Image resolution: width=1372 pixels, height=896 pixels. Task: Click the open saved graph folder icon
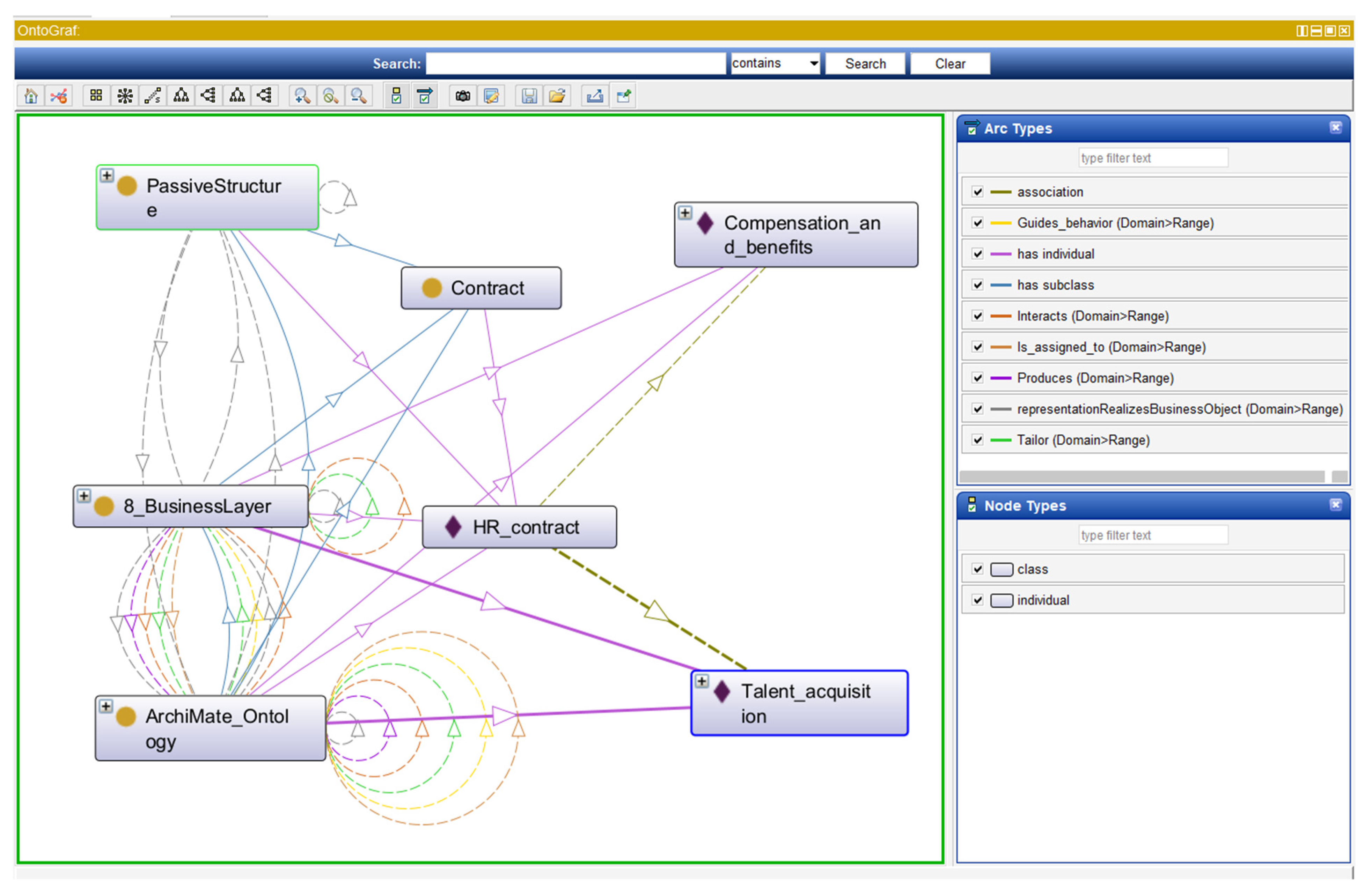click(x=557, y=96)
